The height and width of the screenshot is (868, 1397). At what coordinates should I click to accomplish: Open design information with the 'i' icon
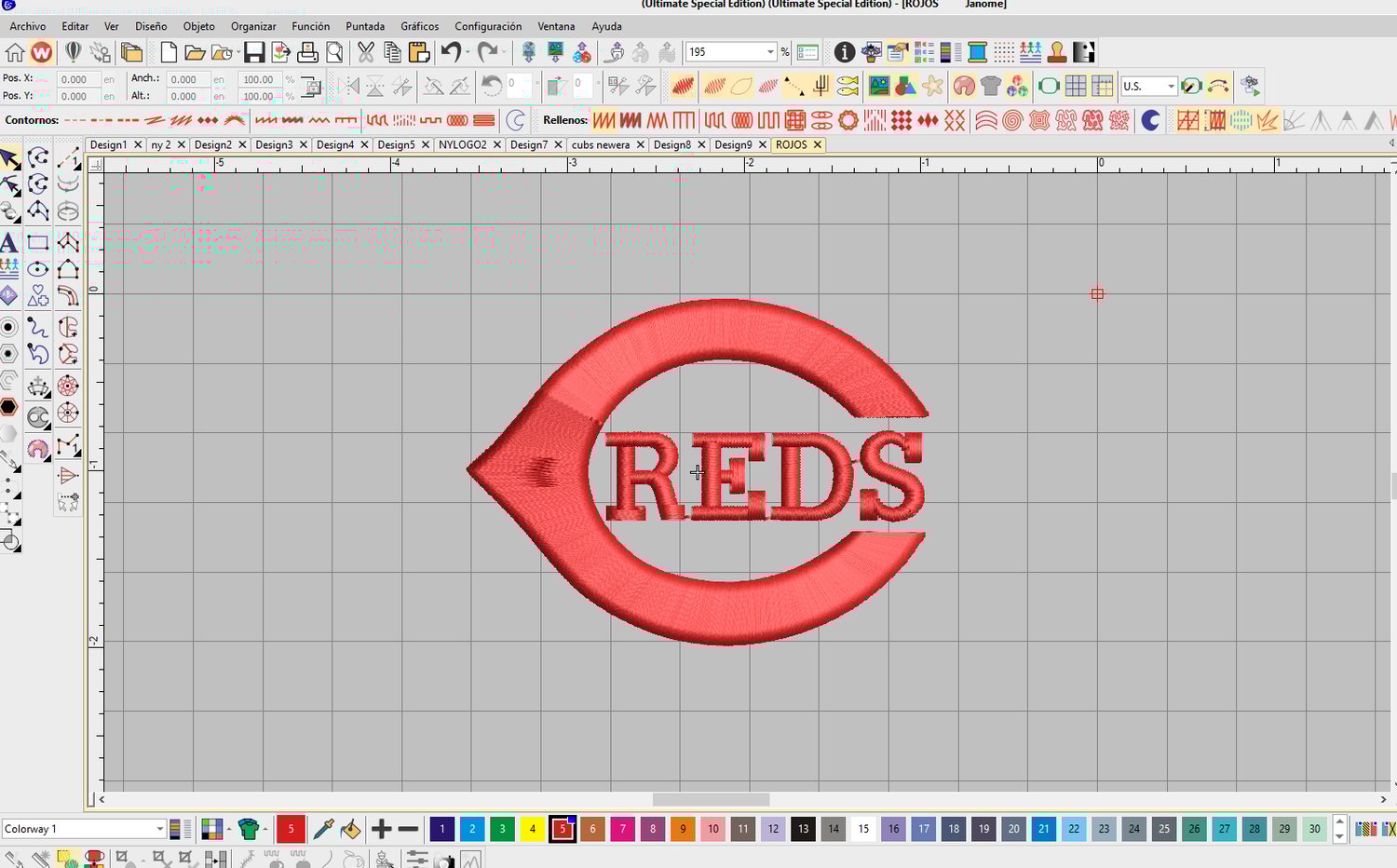(x=844, y=52)
